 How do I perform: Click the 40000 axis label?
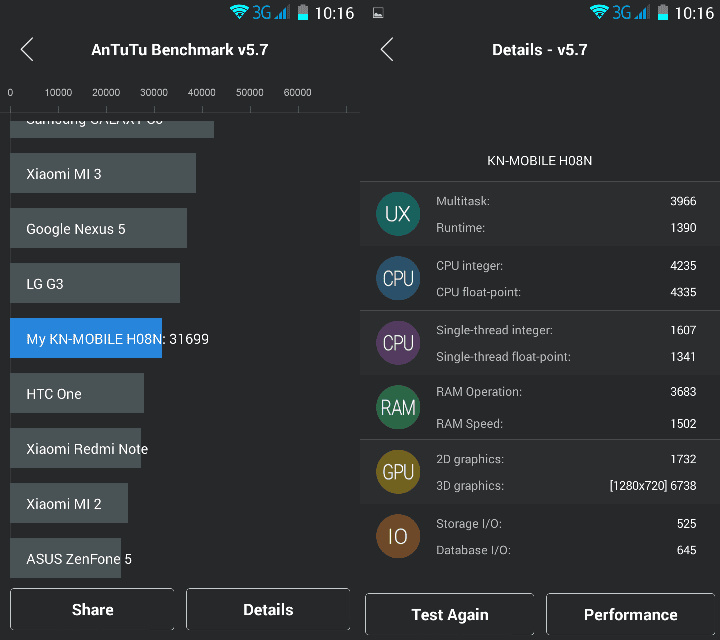click(202, 92)
